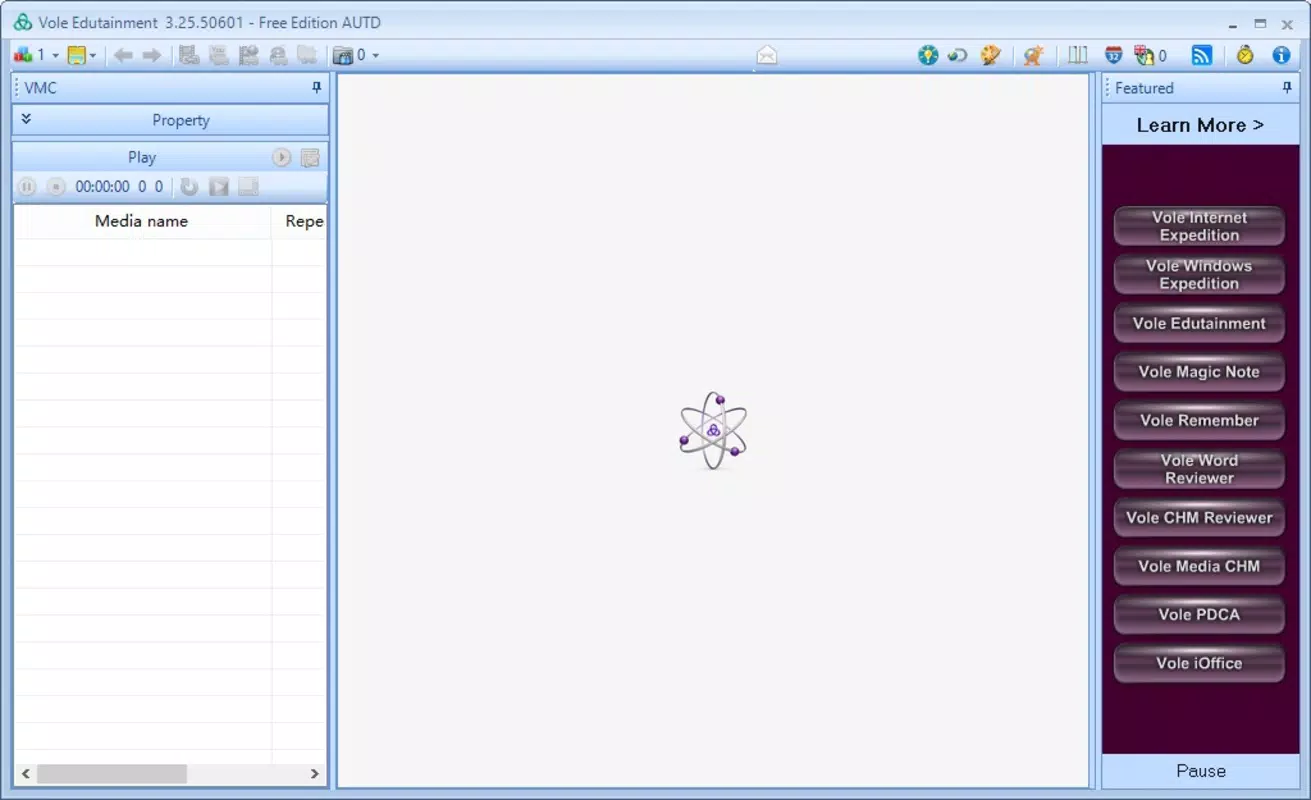Click the grayed screen display icon
Viewport: 1311px width, 800px height.
click(x=248, y=186)
